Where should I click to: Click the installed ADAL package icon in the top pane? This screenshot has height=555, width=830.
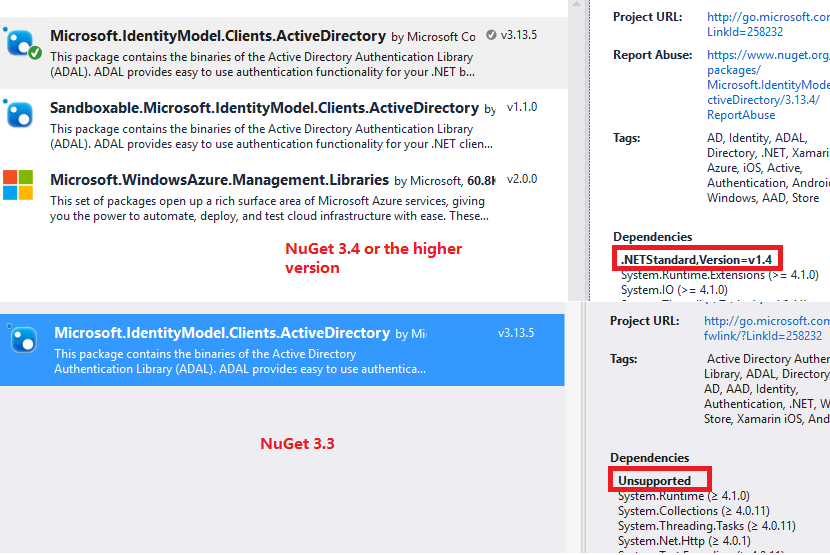[22, 43]
